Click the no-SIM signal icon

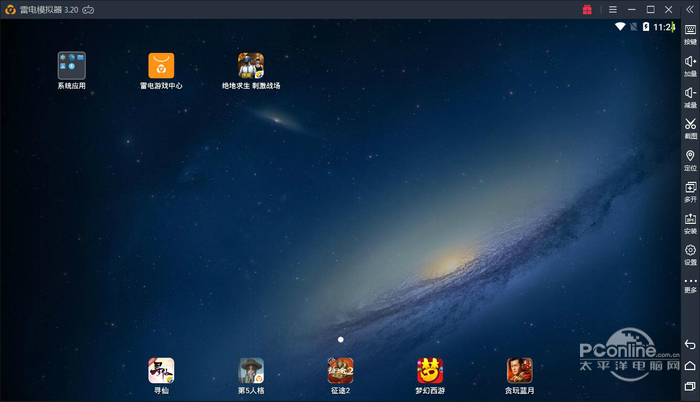(633, 27)
